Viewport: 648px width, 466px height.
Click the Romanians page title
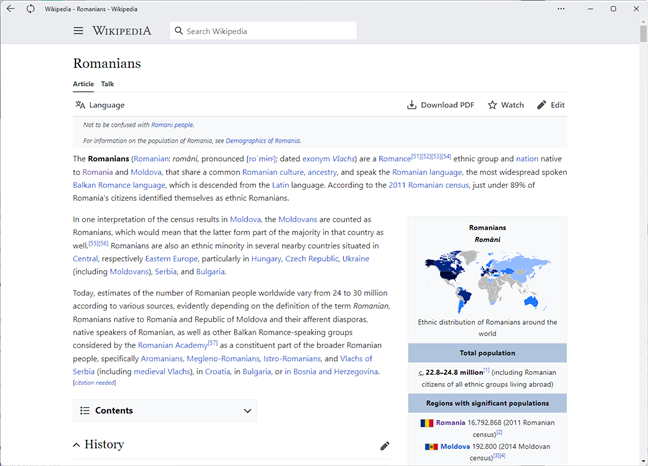[107, 63]
